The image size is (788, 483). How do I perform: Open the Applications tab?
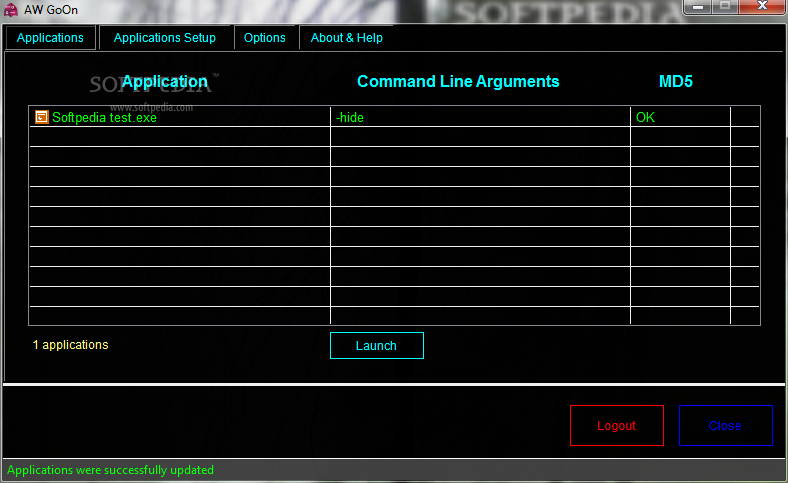tap(50, 38)
